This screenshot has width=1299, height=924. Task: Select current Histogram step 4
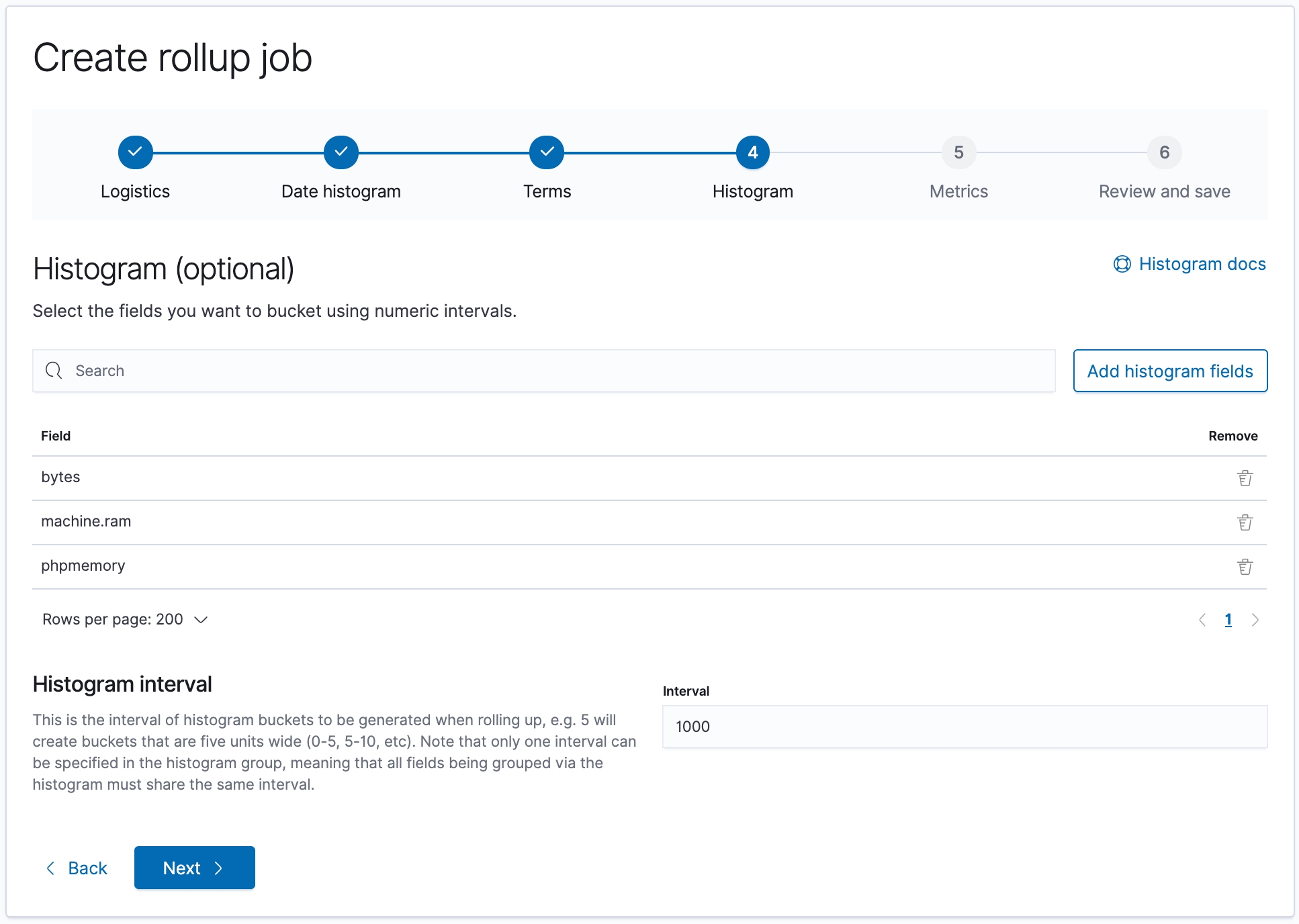point(752,152)
